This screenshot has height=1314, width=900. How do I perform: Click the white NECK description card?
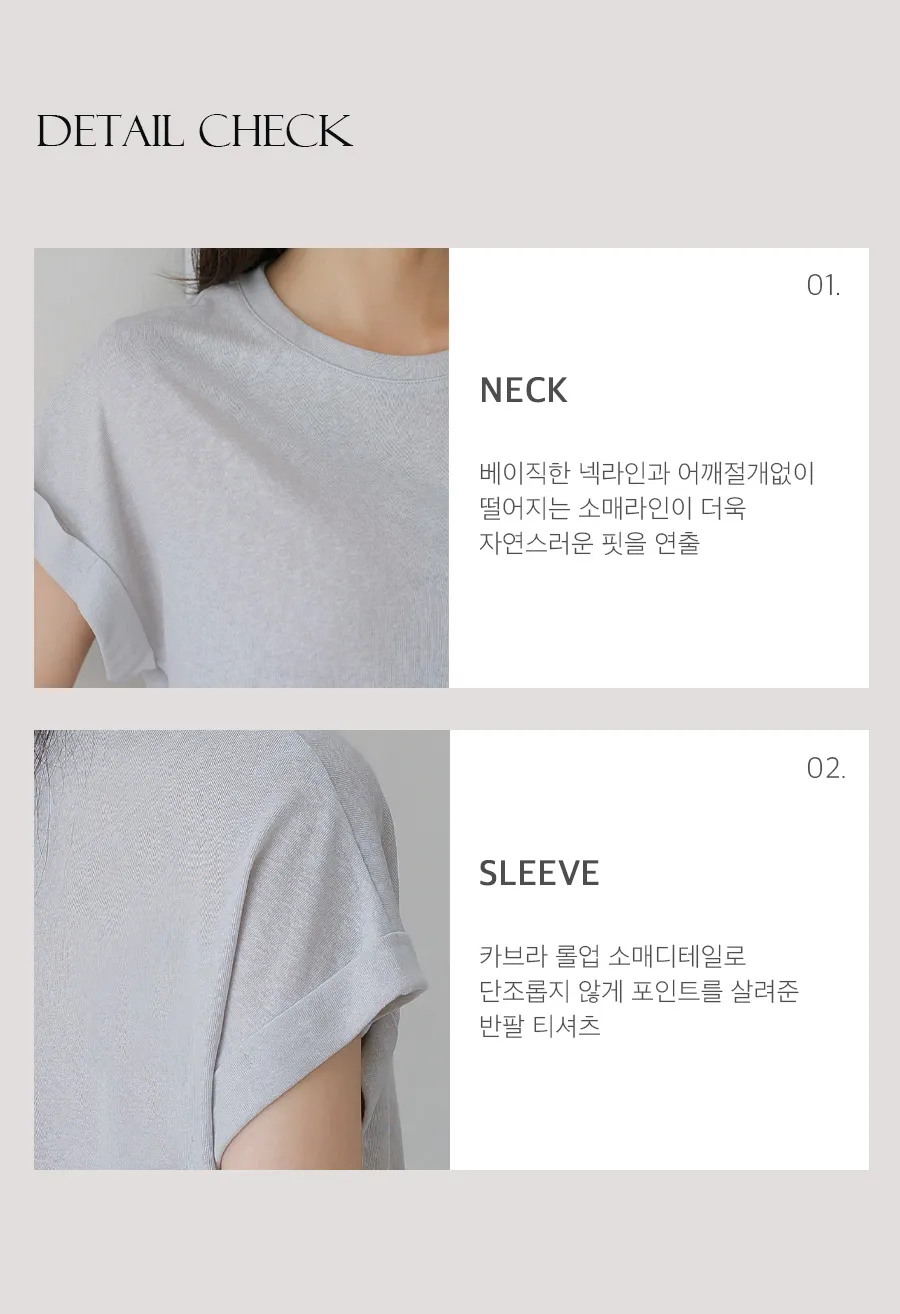point(659,468)
